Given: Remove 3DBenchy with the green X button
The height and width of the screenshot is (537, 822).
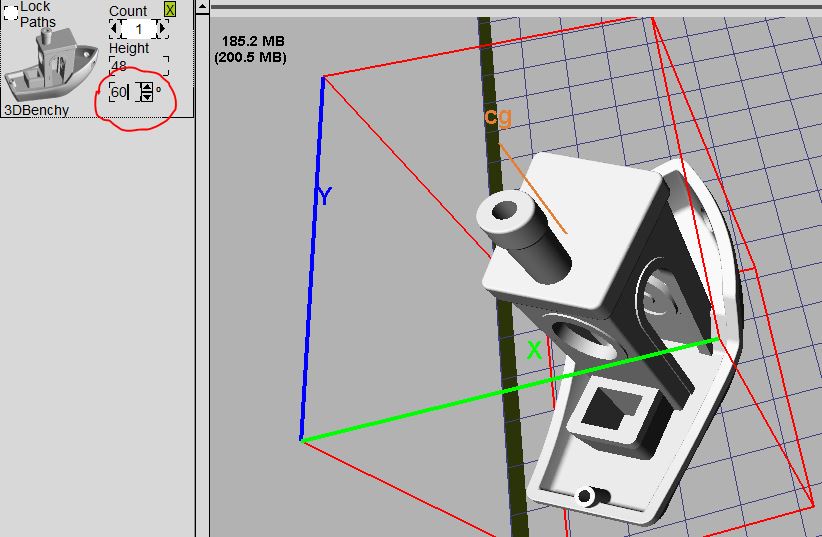Looking at the screenshot, I should tap(169, 9).
